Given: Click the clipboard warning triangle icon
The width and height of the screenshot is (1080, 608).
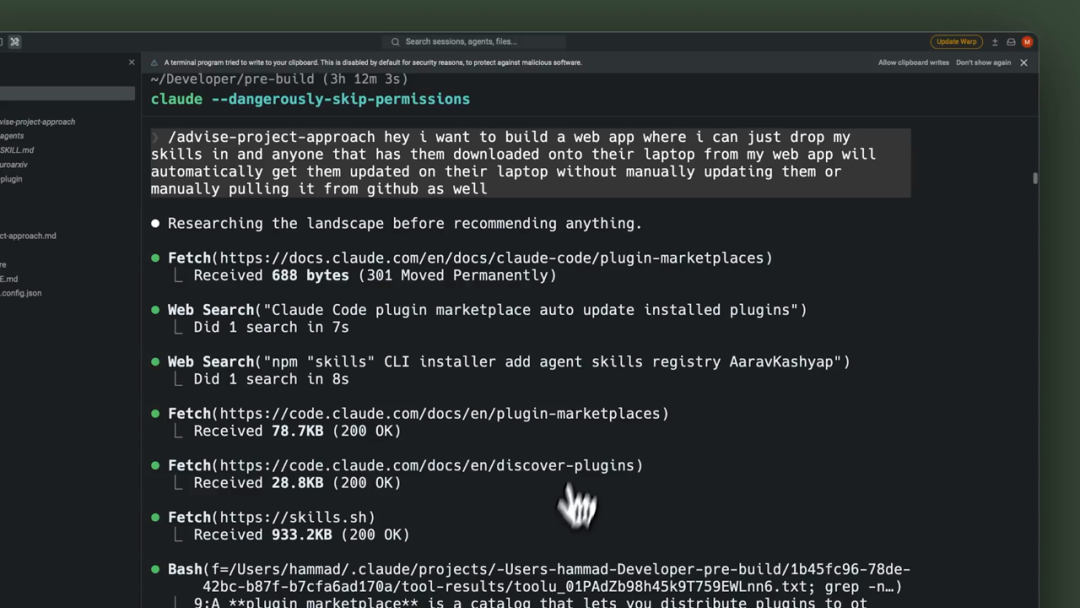Looking at the screenshot, I should [x=154, y=63].
